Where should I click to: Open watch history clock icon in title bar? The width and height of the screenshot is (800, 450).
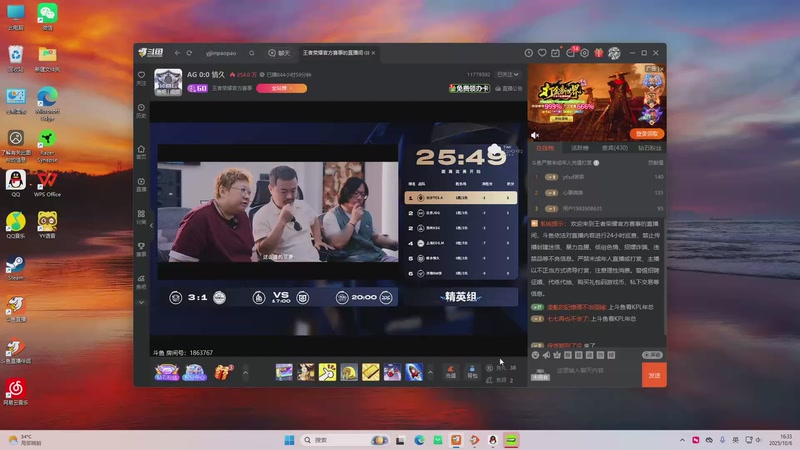(529, 53)
